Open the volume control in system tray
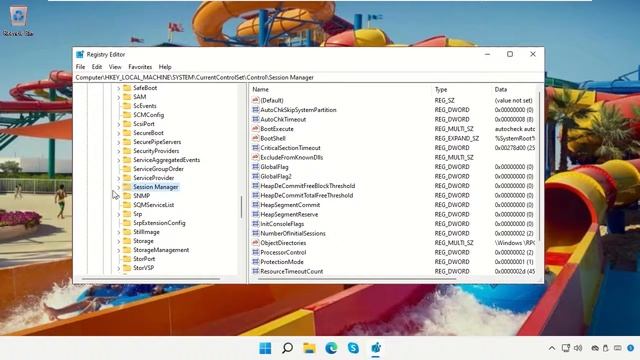This screenshot has width=640, height=360. (578, 348)
